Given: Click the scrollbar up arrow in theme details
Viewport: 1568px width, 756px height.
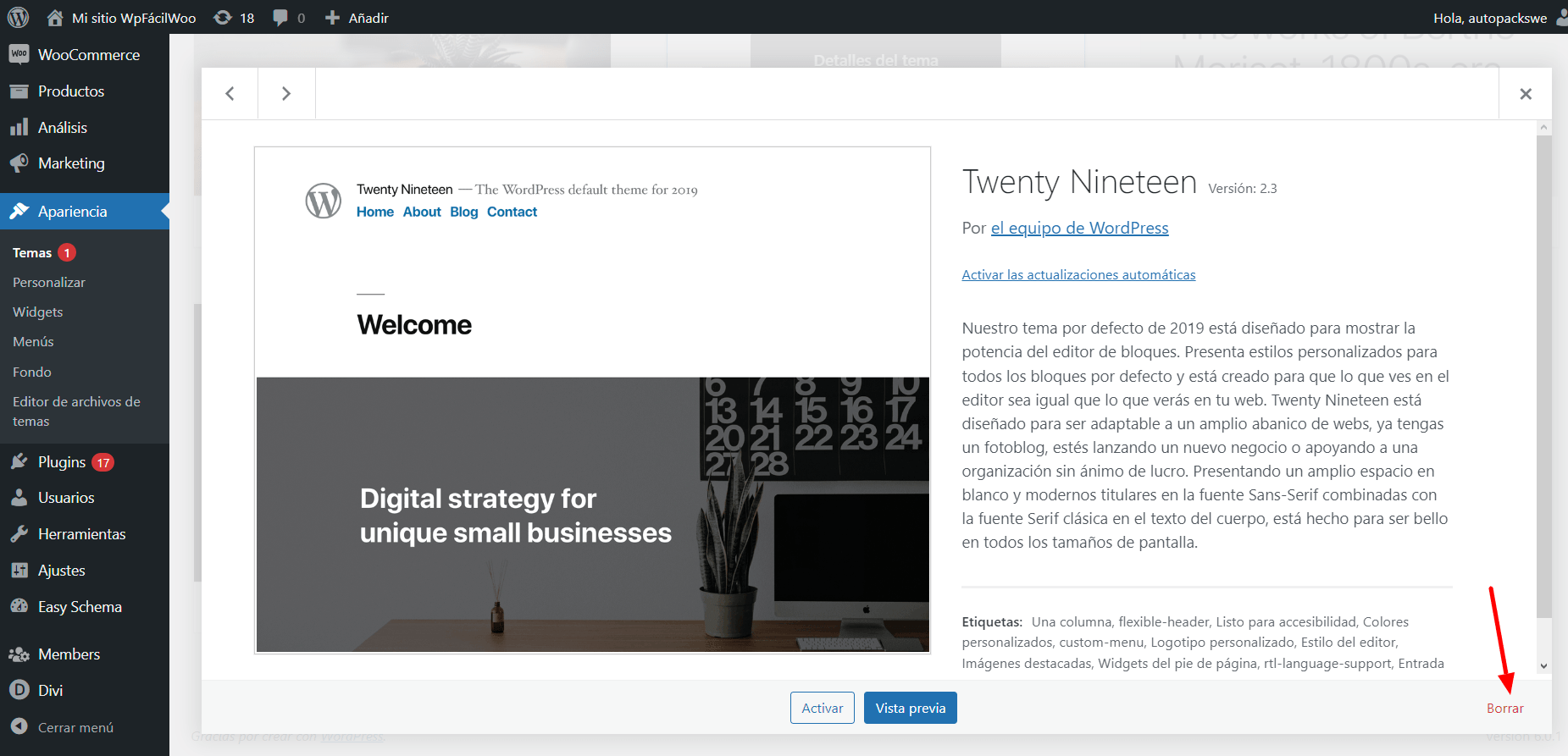Looking at the screenshot, I should (1544, 127).
